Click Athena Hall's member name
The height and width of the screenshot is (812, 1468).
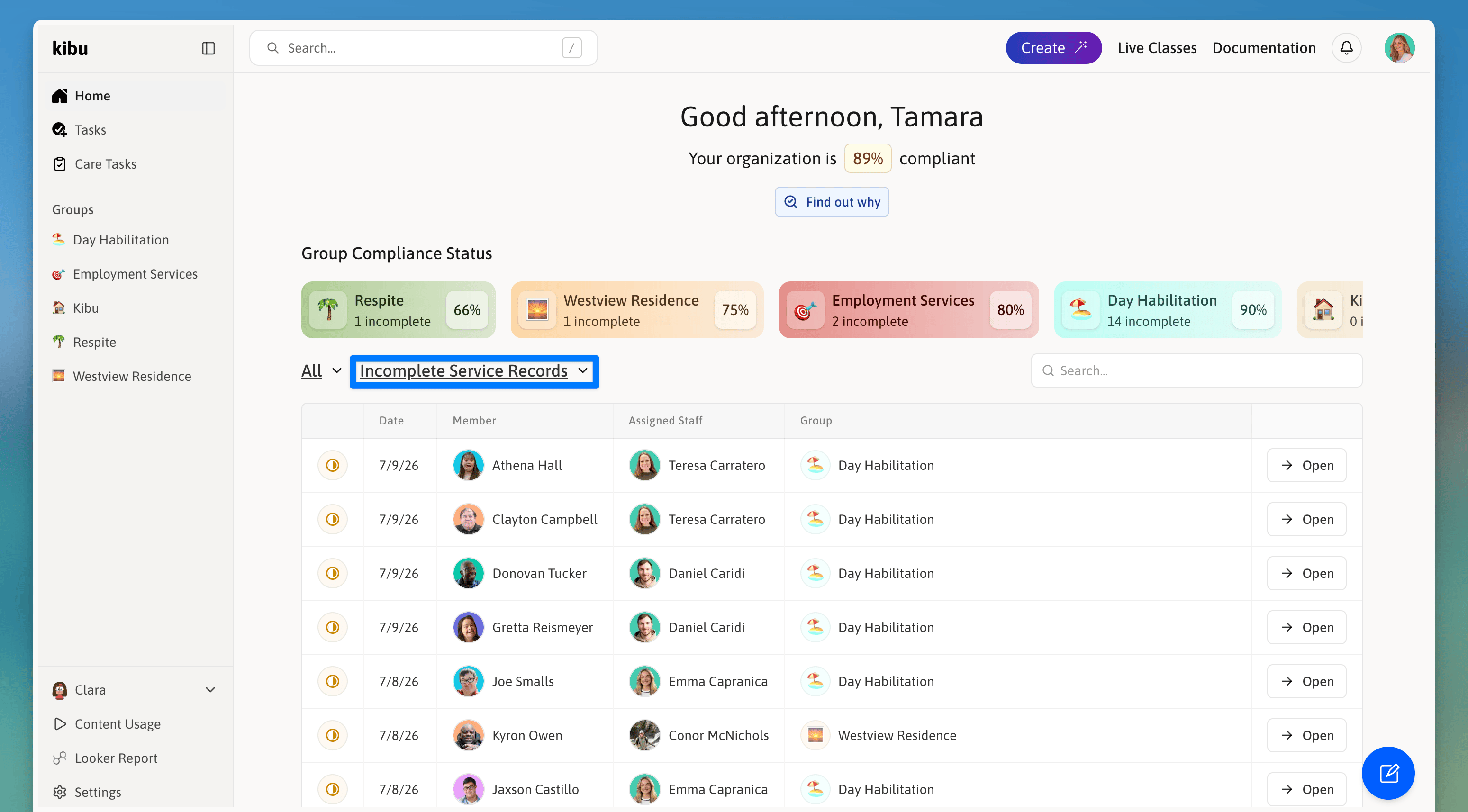click(527, 465)
